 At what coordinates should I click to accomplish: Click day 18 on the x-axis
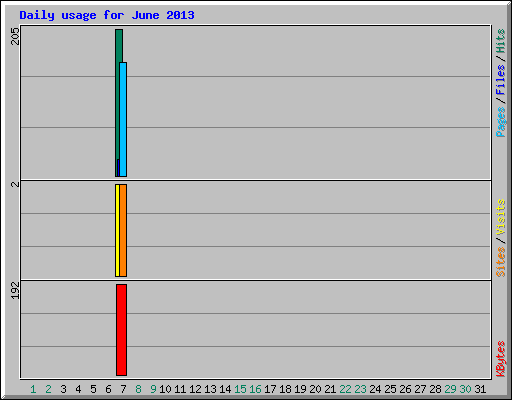(285, 389)
